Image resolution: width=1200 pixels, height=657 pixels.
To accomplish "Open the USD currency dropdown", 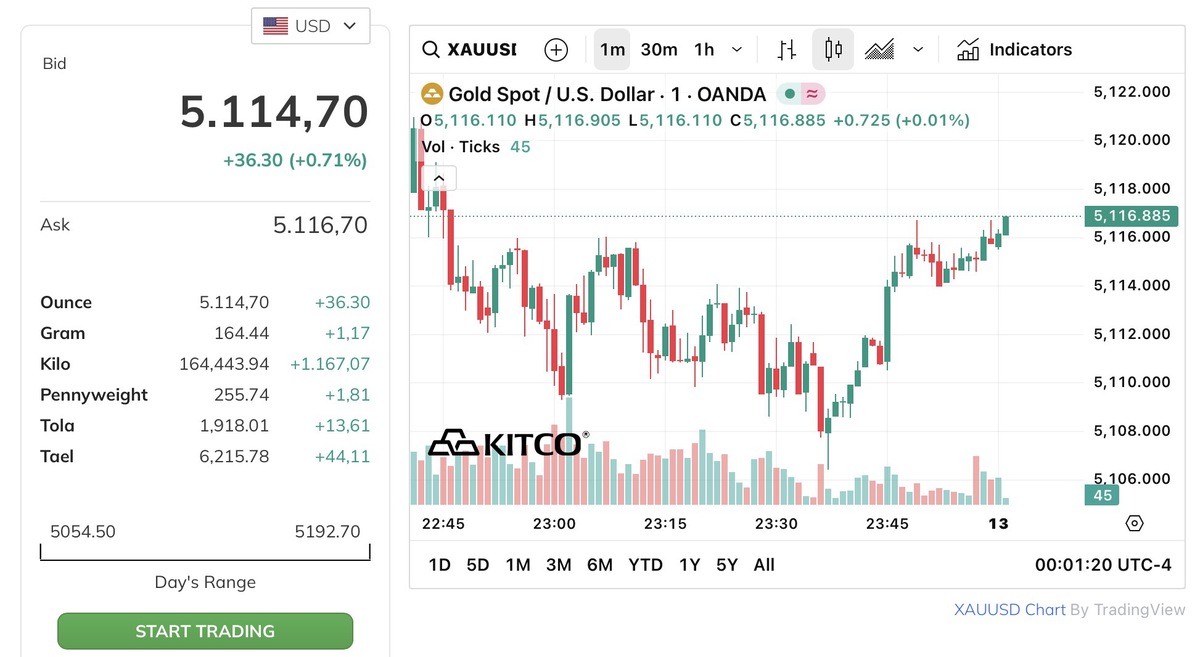I will (x=310, y=26).
